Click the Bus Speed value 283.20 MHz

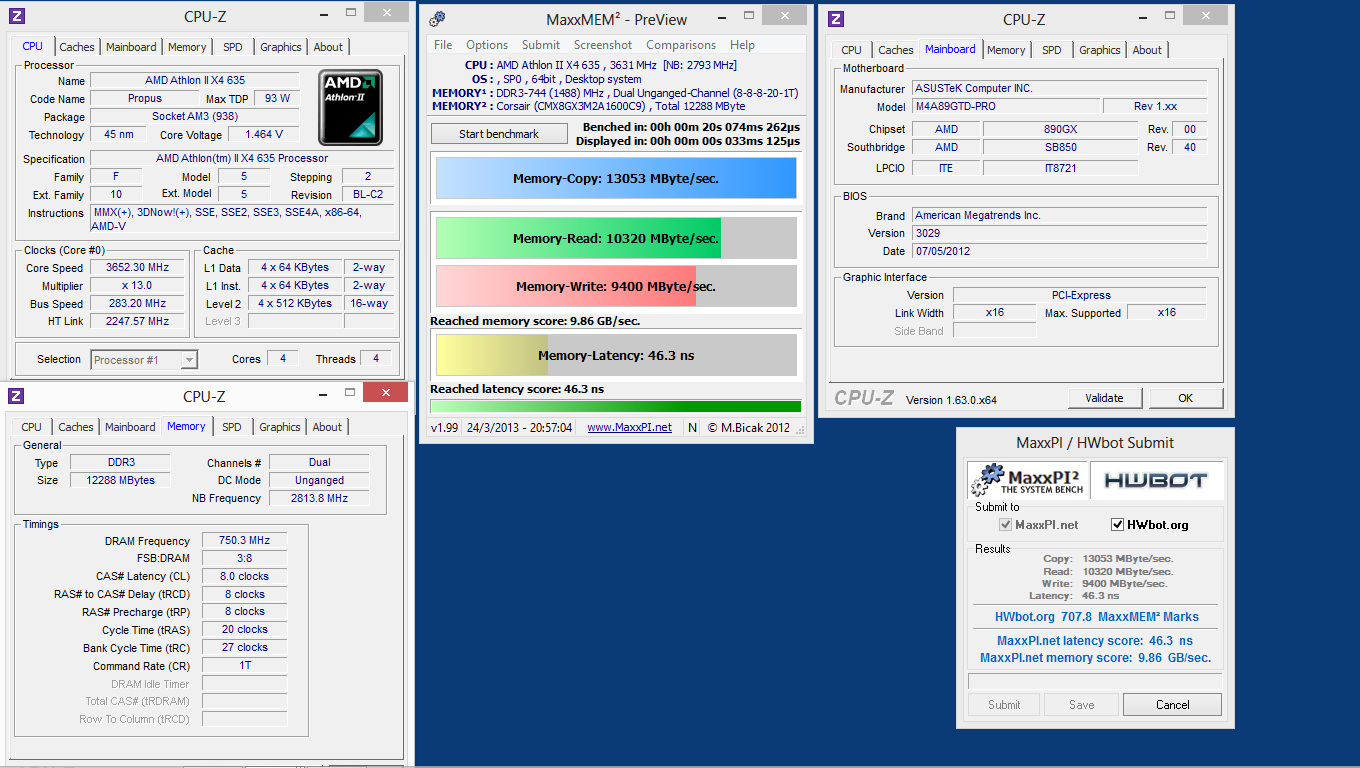[x=138, y=303]
